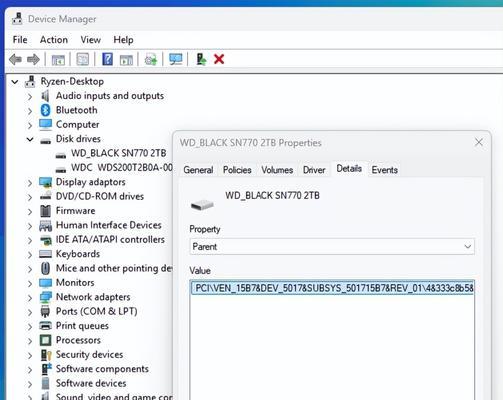503x400 pixels.
Task: Collapse the Ryzen-Desktop root node
Action: click(15, 81)
